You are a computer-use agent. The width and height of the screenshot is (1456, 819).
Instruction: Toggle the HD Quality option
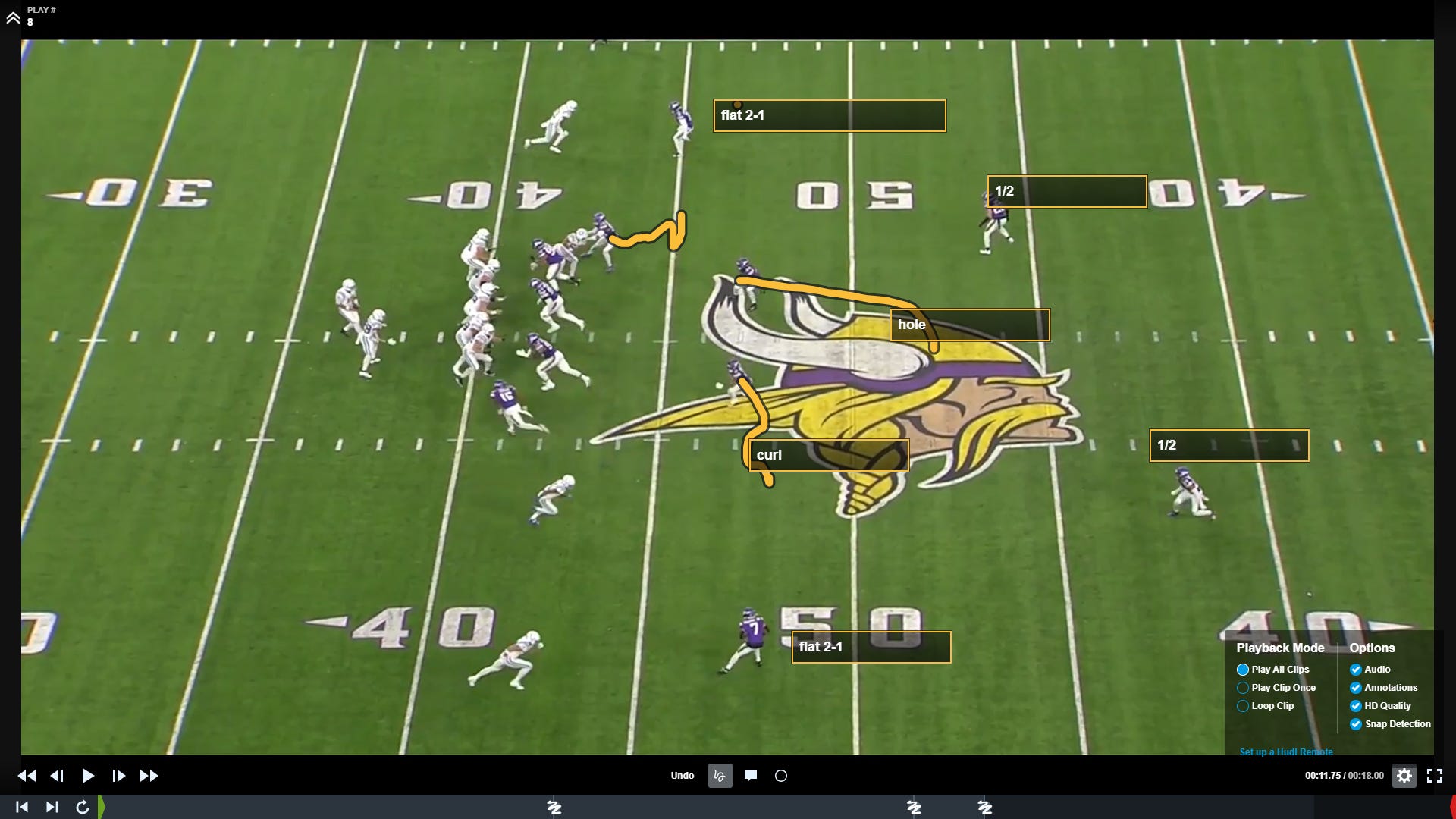coord(1381,706)
